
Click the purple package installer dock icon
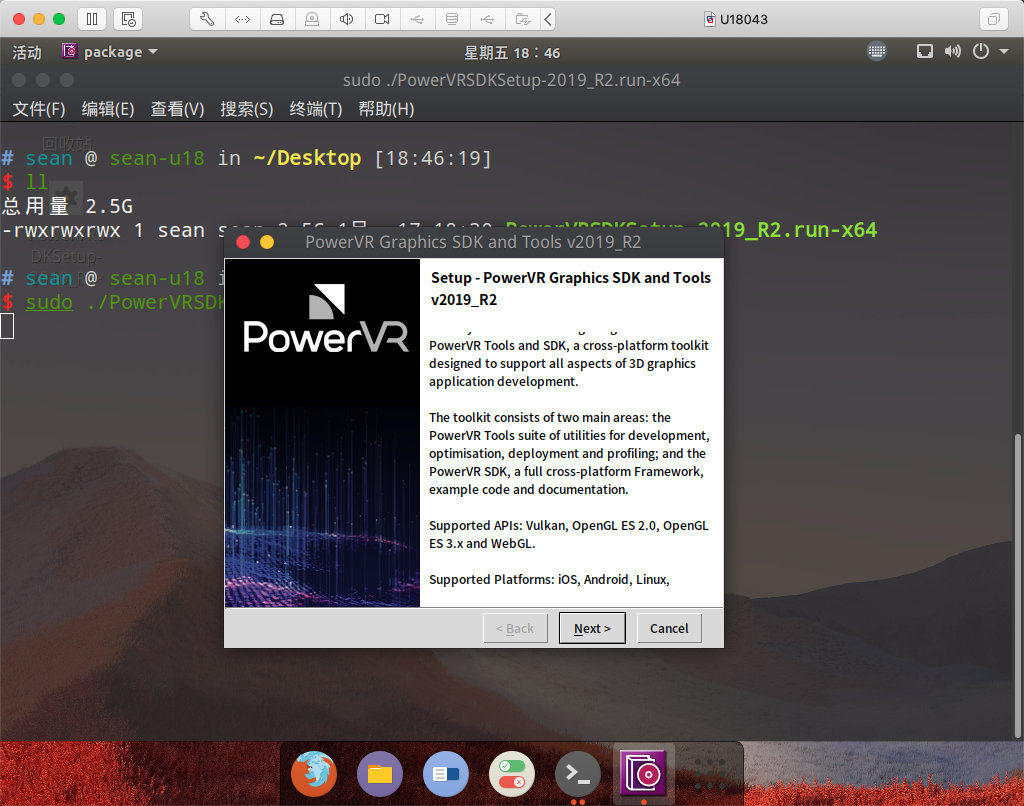[x=643, y=773]
